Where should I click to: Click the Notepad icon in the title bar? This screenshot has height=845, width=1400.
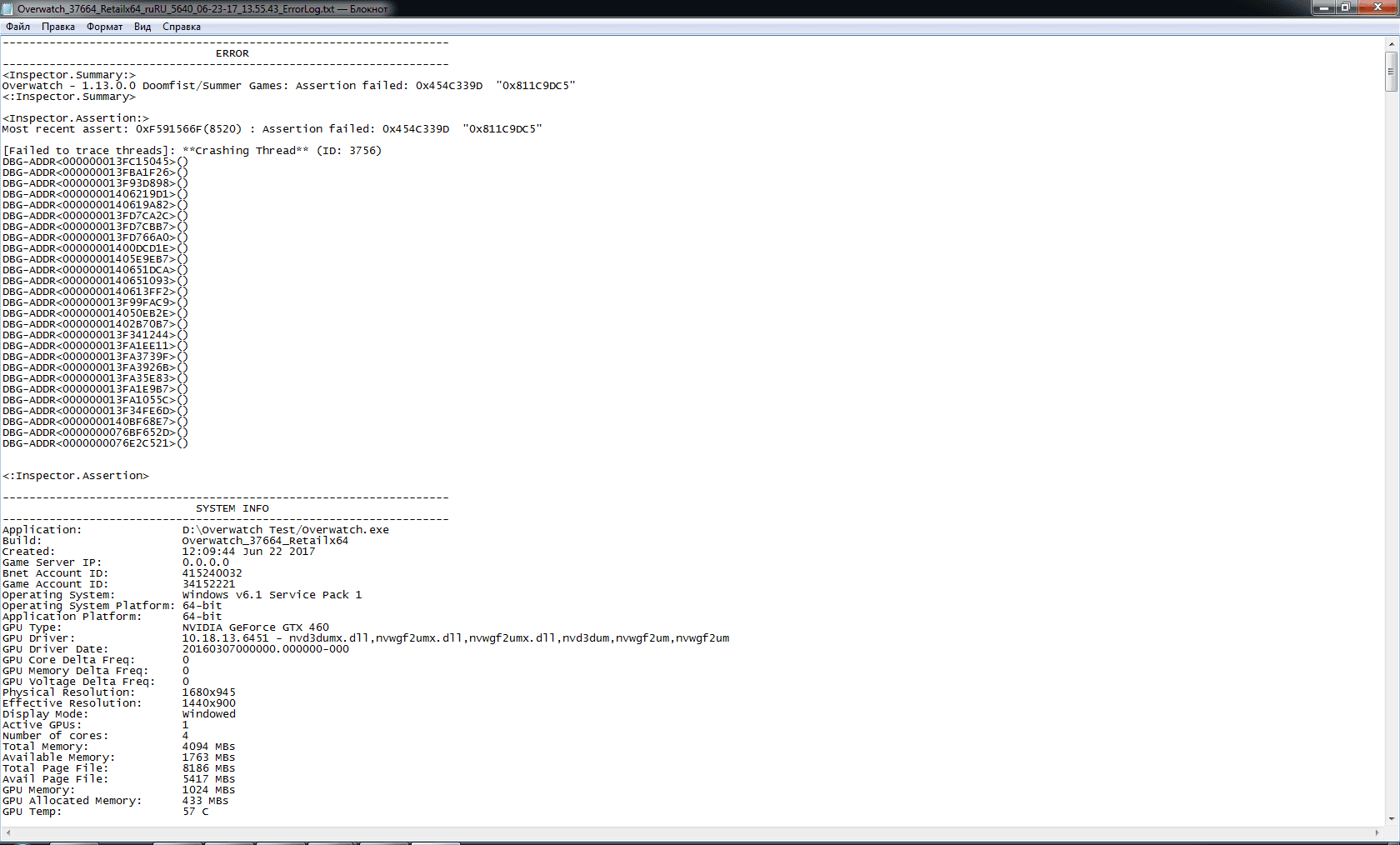pyautogui.click(x=8, y=8)
